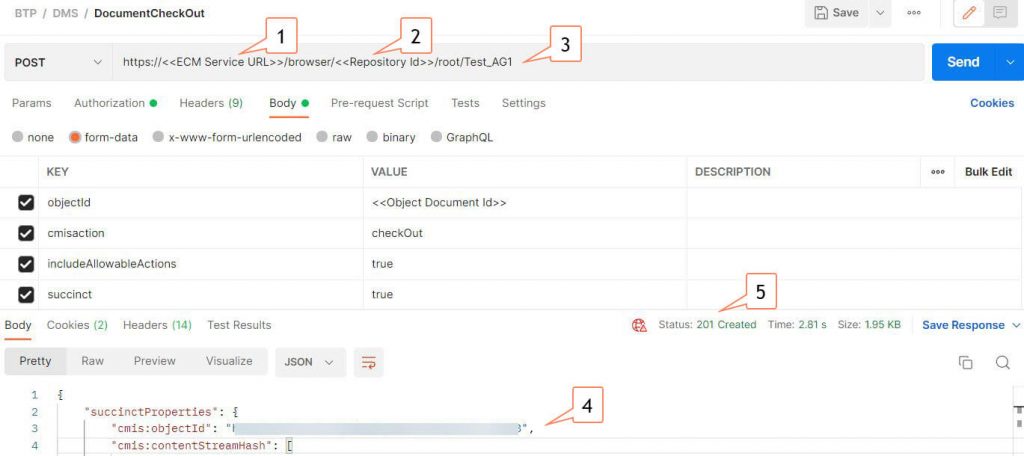Click the objectId key cell
Image resolution: width=1024 pixels, height=456 pixels.
coord(201,203)
